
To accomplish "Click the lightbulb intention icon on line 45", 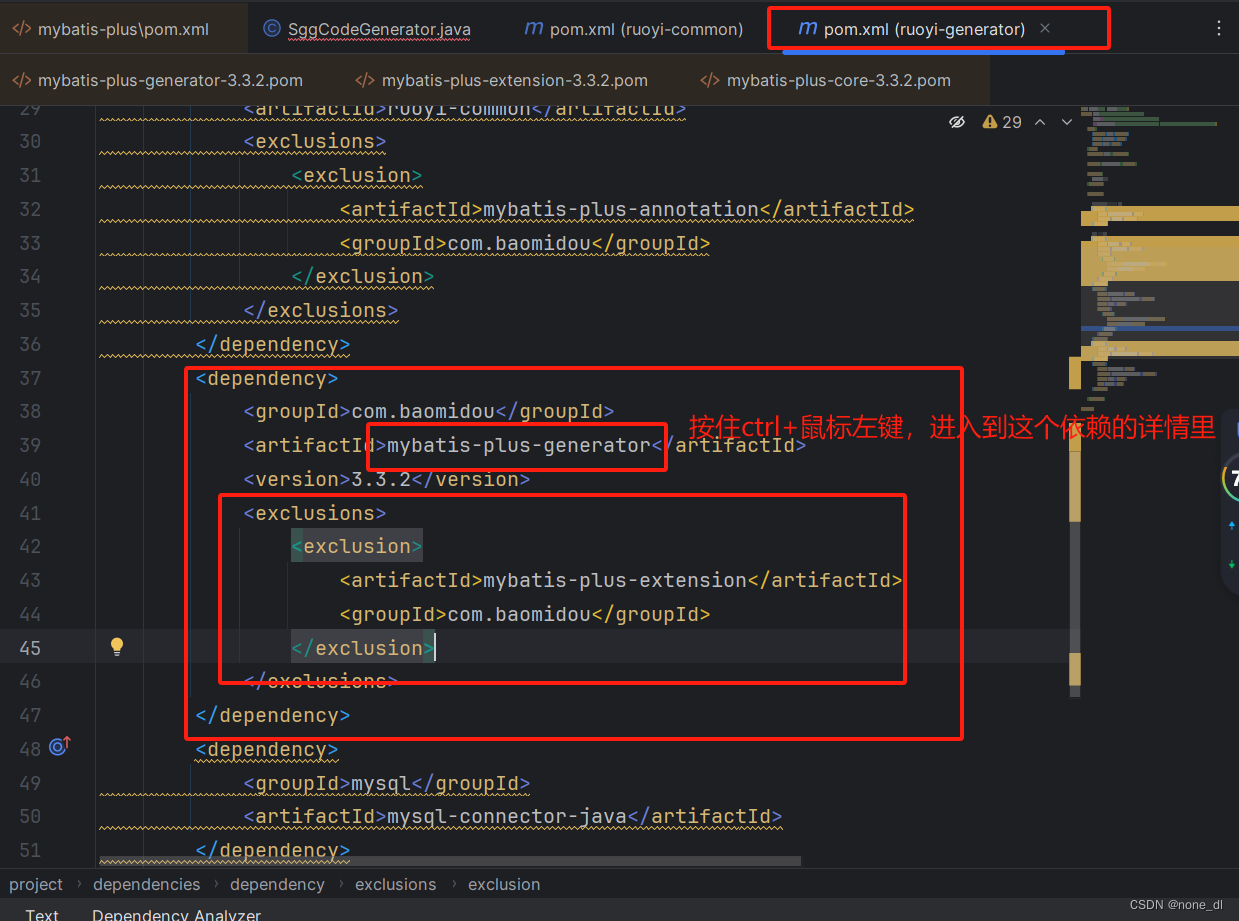I will [x=117, y=646].
